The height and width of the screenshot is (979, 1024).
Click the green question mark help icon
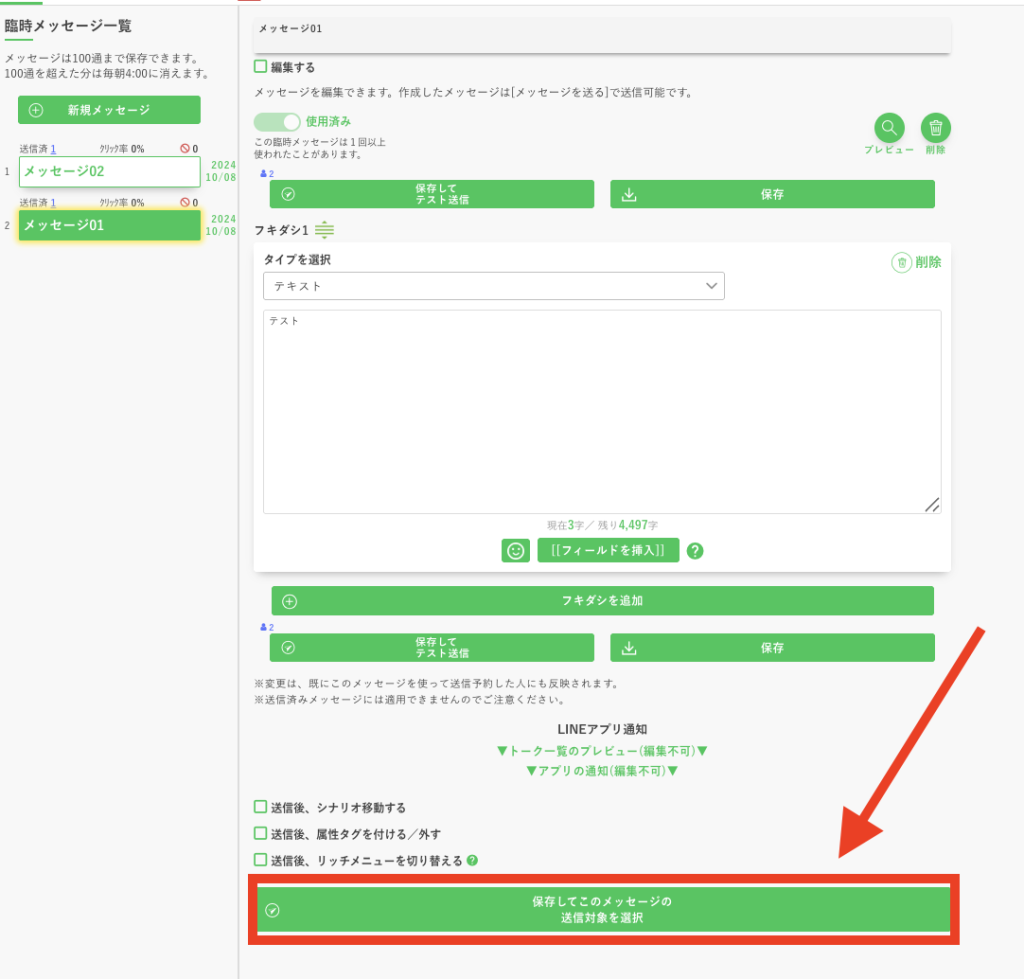click(x=695, y=550)
